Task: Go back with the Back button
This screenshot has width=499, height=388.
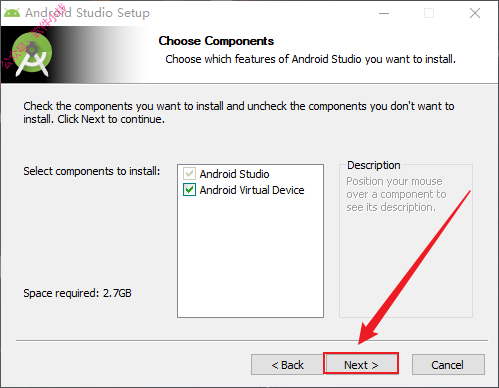Action: click(x=287, y=365)
